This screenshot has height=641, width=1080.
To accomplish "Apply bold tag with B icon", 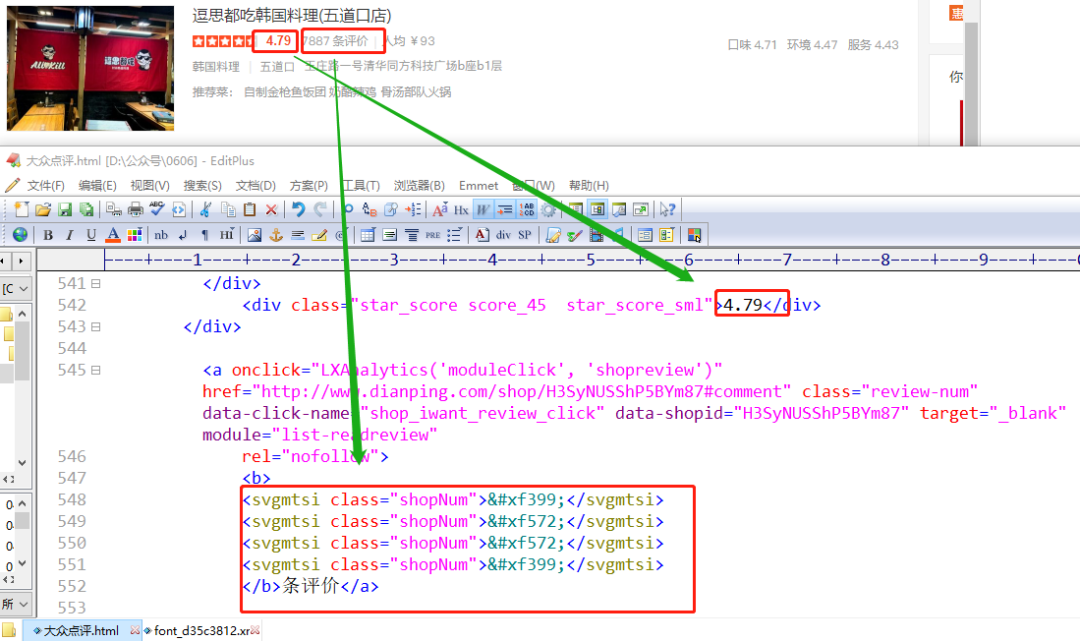I will (48, 235).
